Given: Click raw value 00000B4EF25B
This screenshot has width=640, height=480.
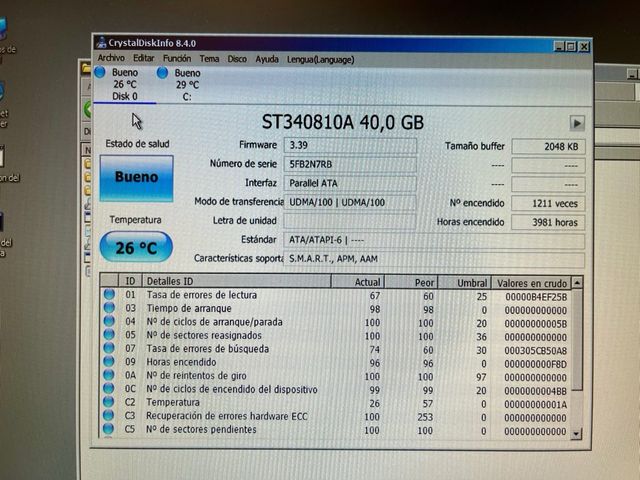Looking at the screenshot, I should [536, 297].
